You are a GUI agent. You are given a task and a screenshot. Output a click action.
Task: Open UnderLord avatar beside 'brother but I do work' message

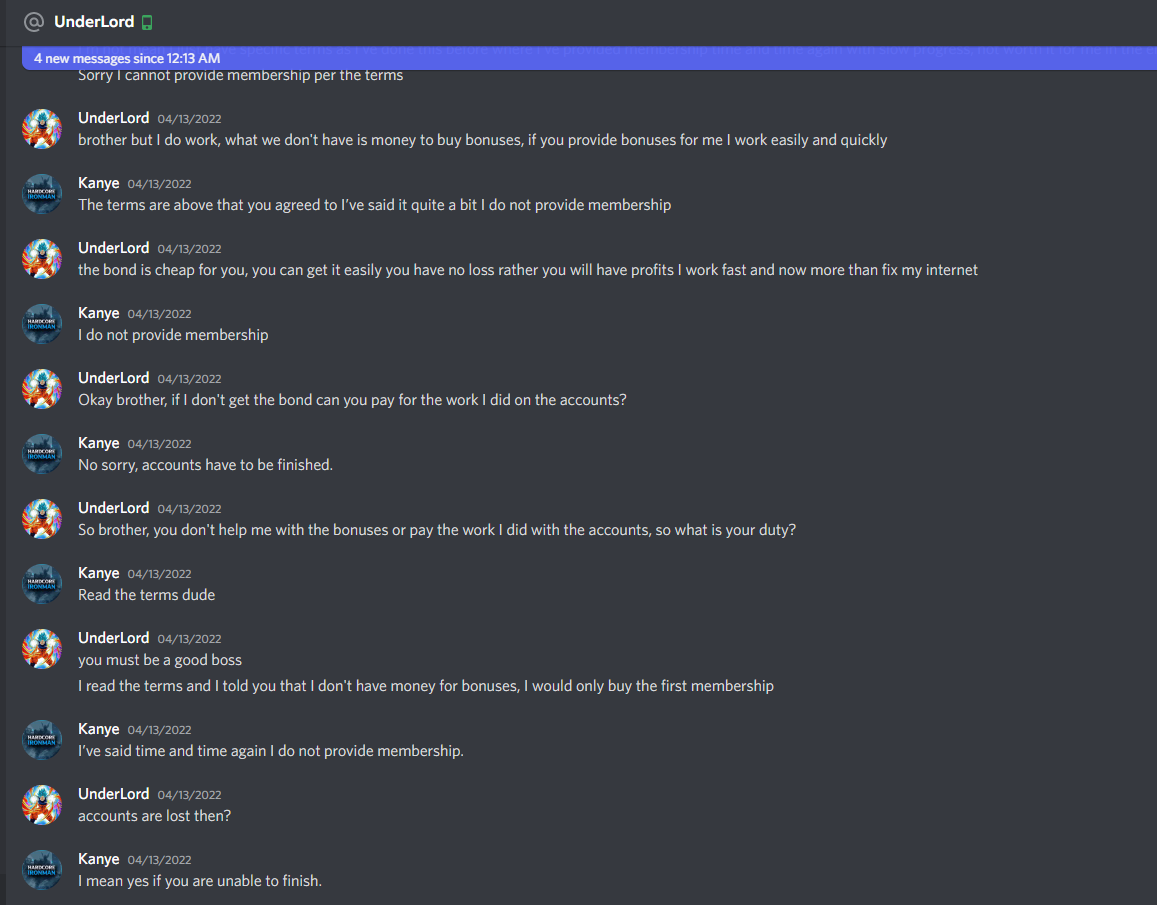point(42,129)
